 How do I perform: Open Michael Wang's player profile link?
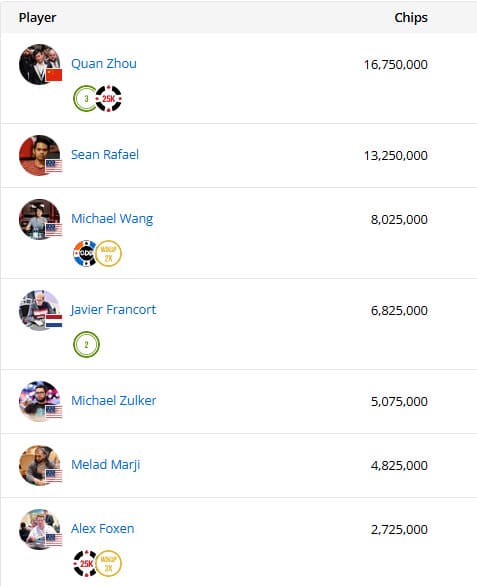(x=112, y=219)
